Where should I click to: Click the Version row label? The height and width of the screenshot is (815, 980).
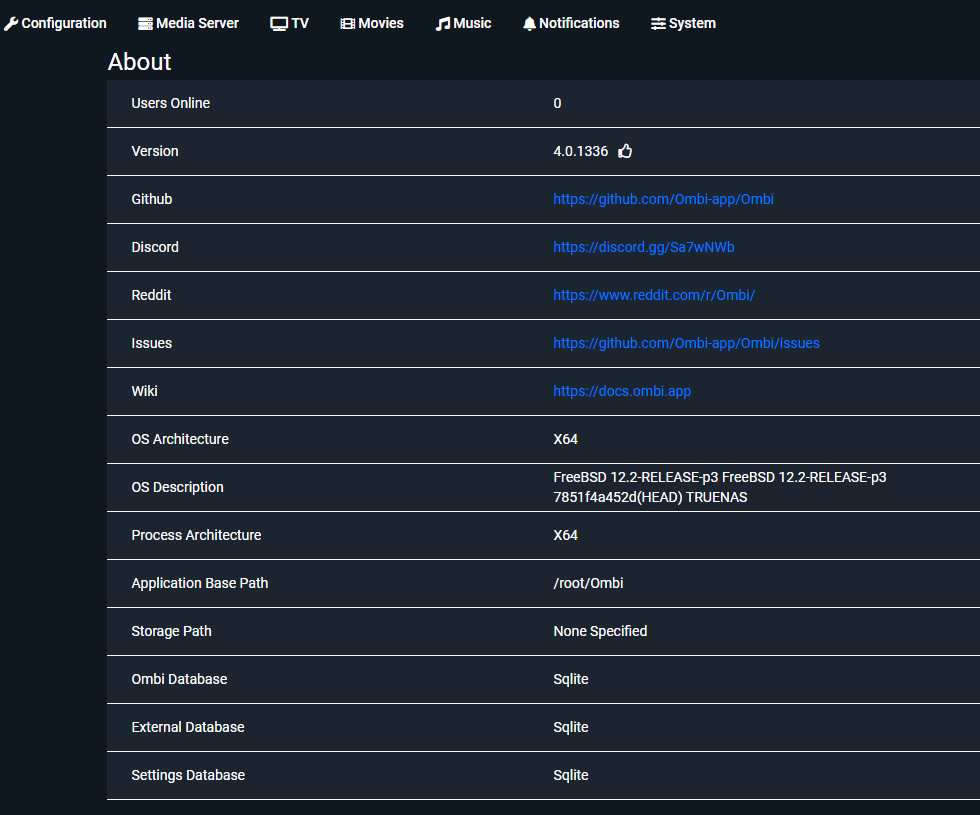(x=155, y=151)
